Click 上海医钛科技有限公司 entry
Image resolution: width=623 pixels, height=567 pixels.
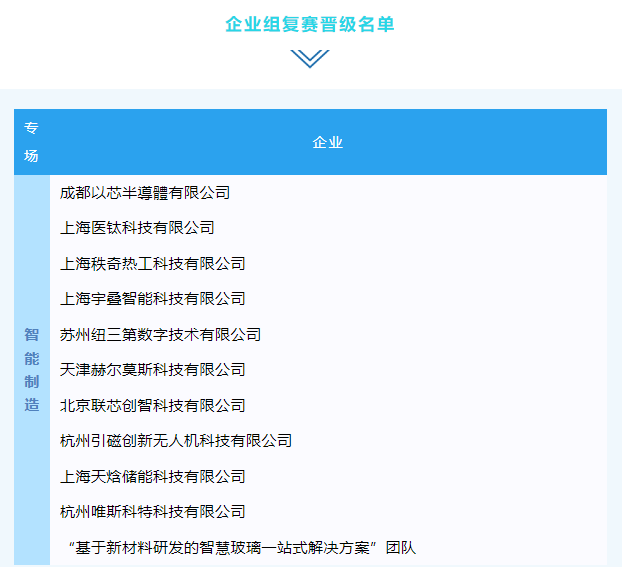137,228
